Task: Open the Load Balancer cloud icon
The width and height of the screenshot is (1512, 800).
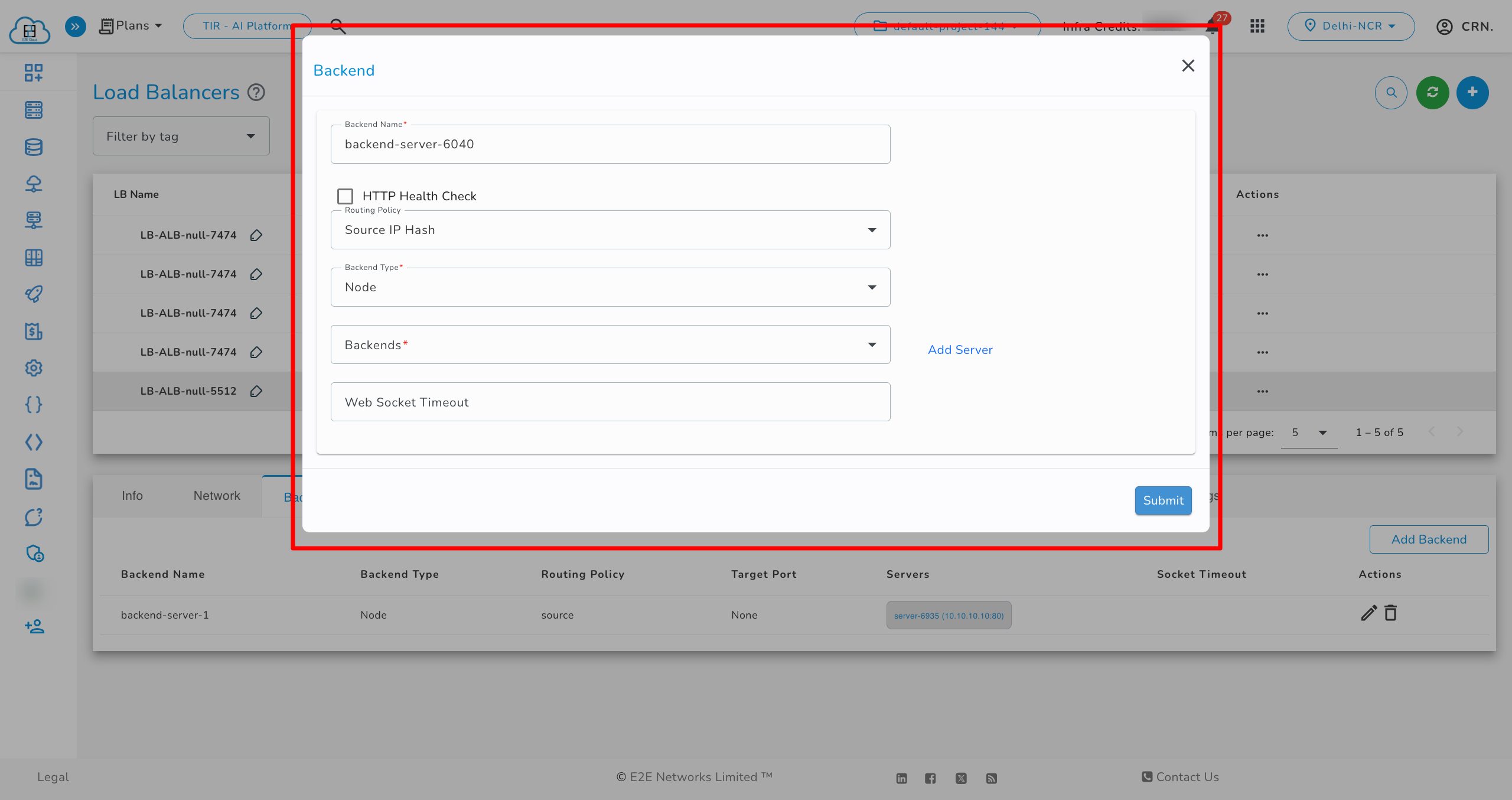Action: 34,184
